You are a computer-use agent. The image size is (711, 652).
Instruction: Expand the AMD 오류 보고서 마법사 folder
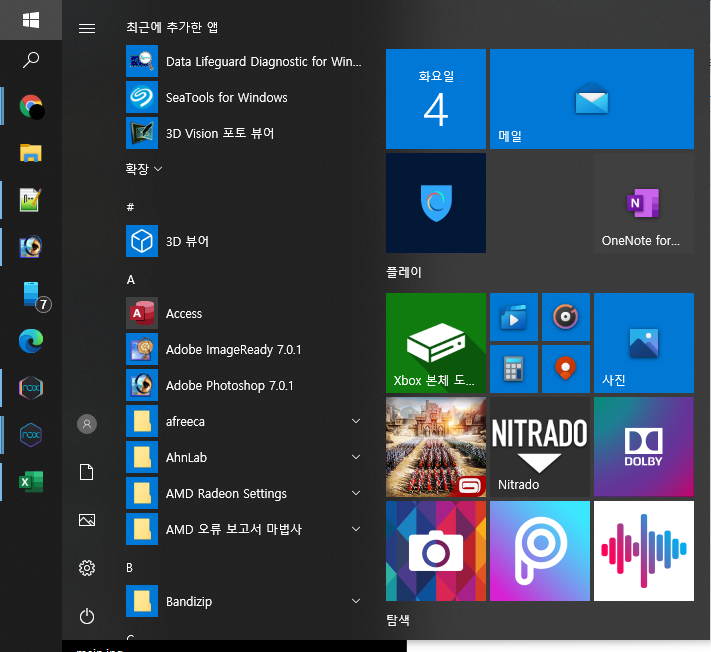click(244, 529)
